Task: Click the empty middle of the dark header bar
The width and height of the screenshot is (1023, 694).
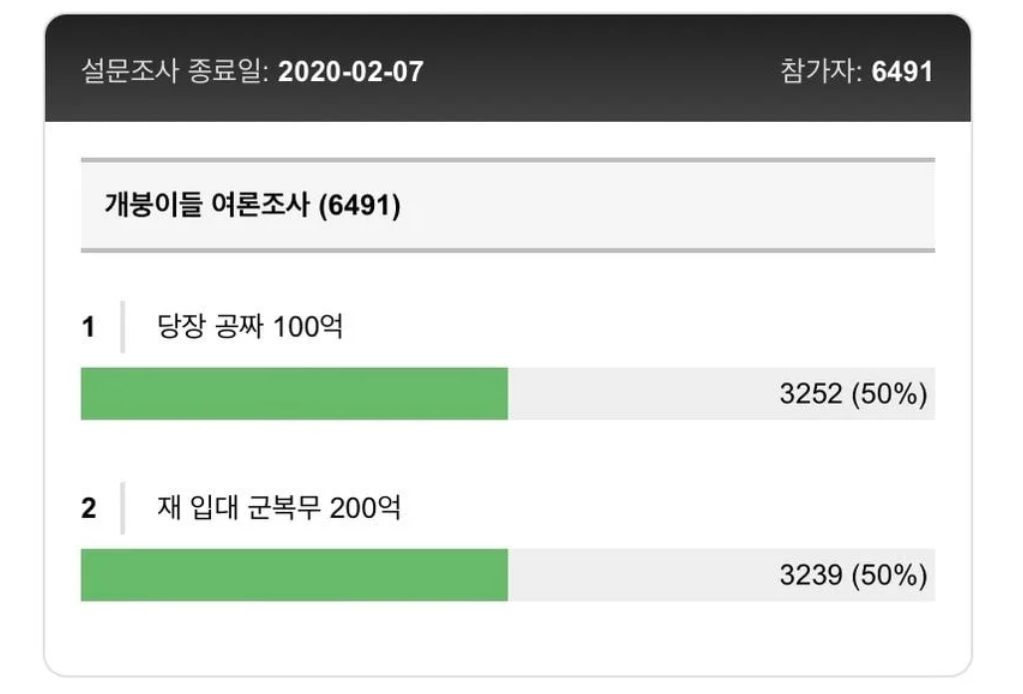Action: (600, 72)
